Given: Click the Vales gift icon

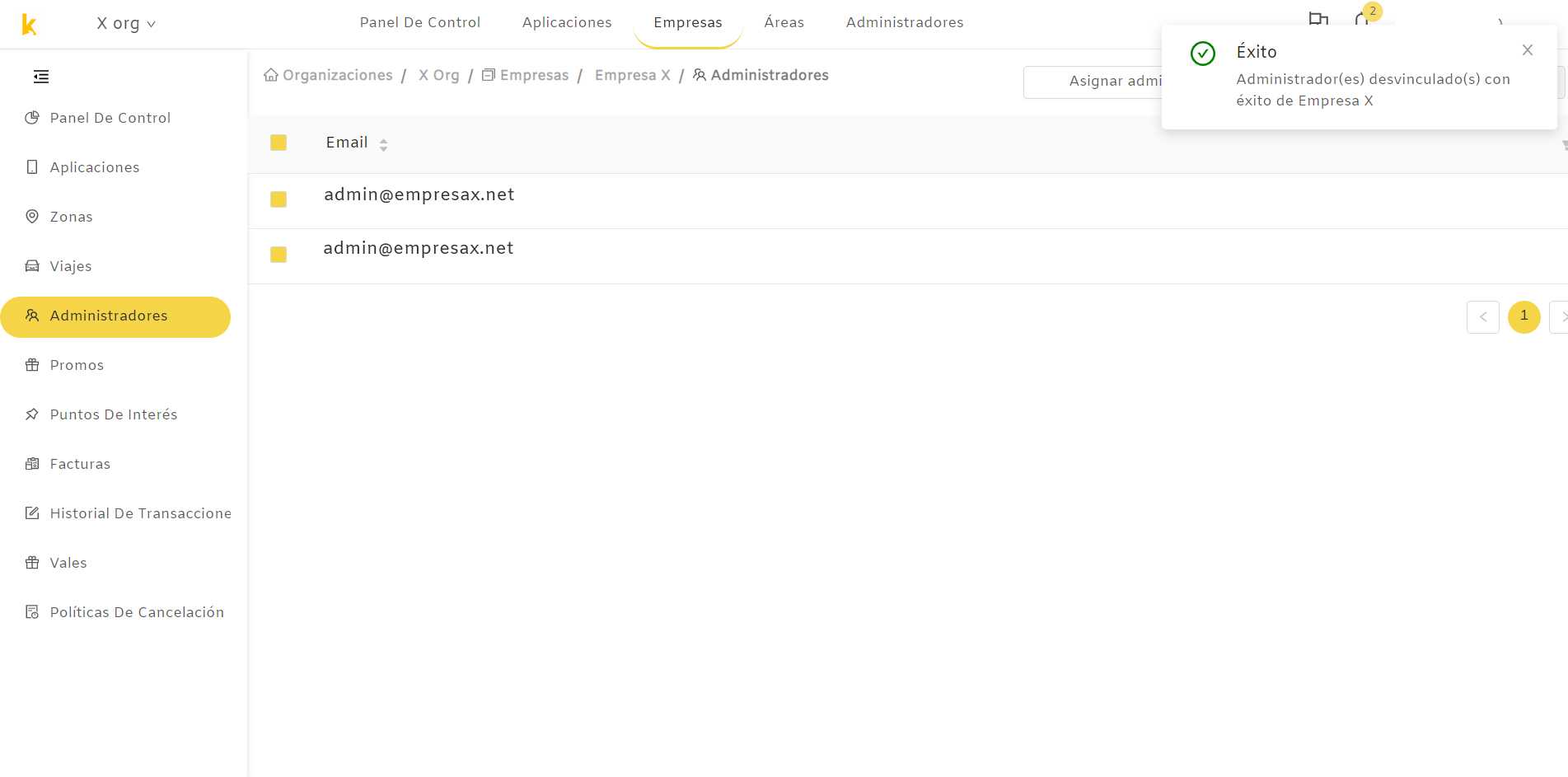Looking at the screenshot, I should [32, 563].
